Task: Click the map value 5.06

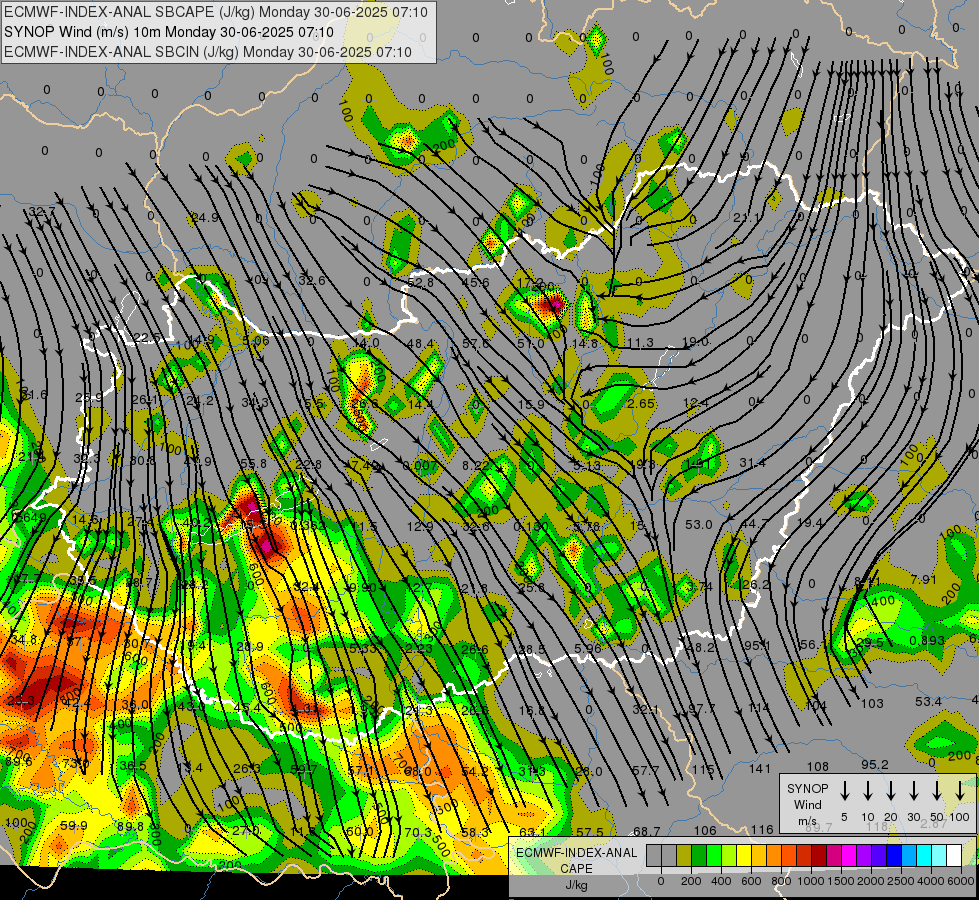Action: tap(256, 340)
